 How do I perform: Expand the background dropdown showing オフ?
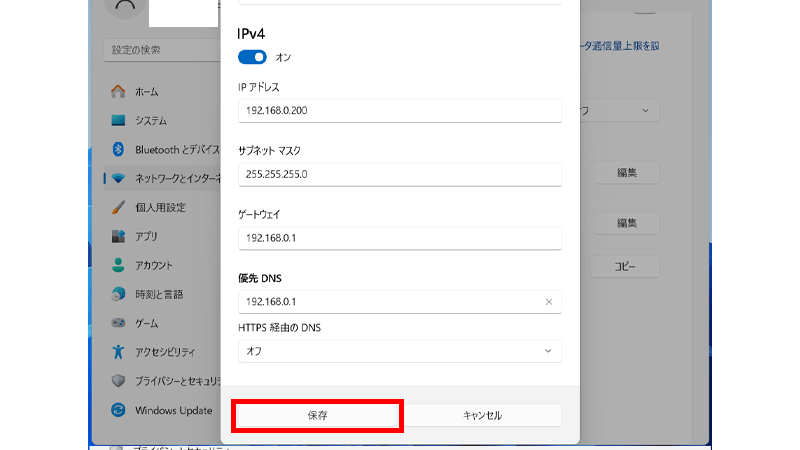click(x=618, y=111)
